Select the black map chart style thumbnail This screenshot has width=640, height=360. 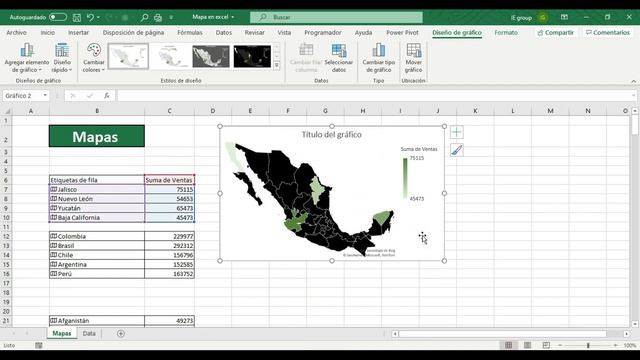coord(252,56)
